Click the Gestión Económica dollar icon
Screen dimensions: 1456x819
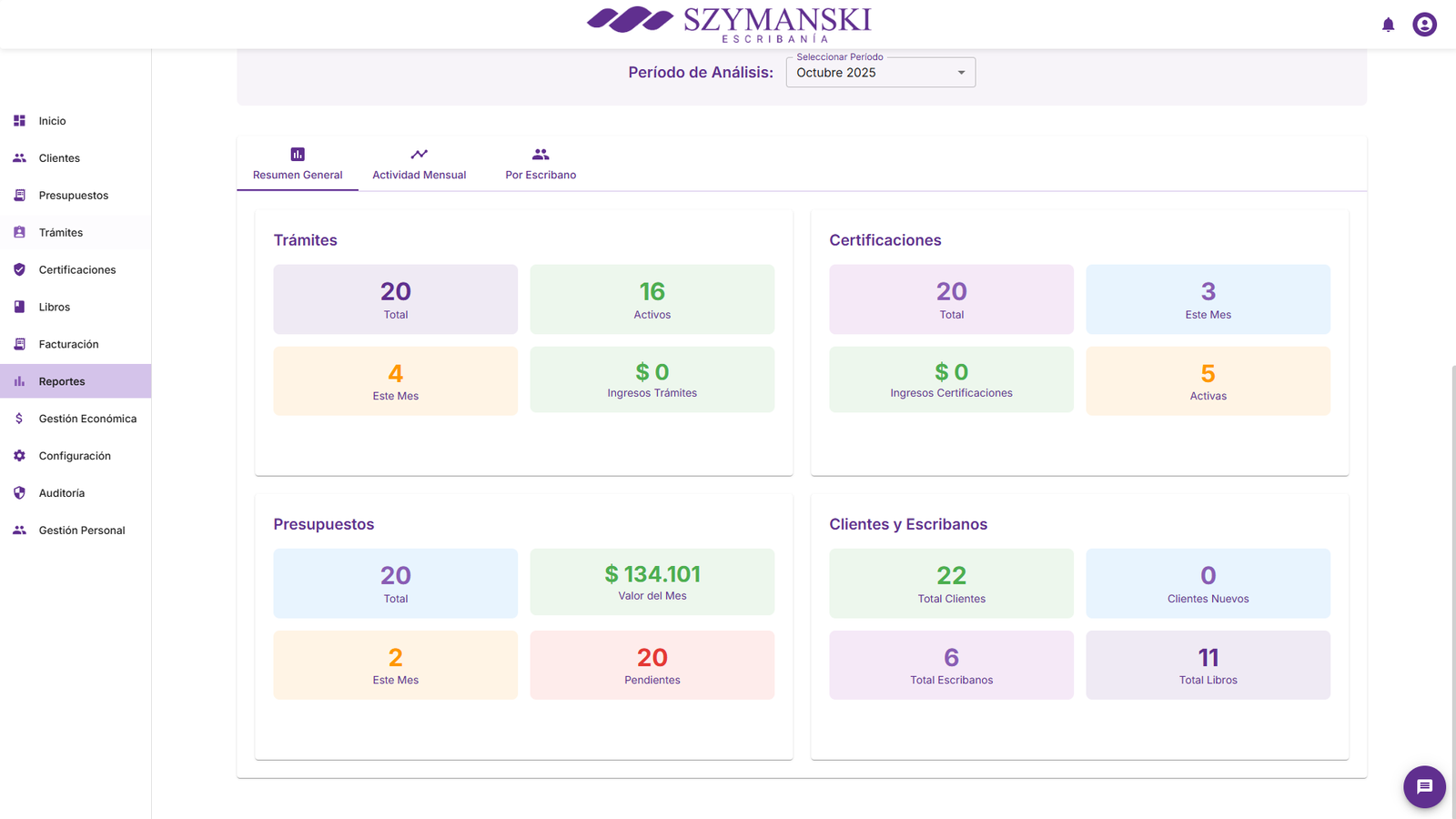click(19, 419)
